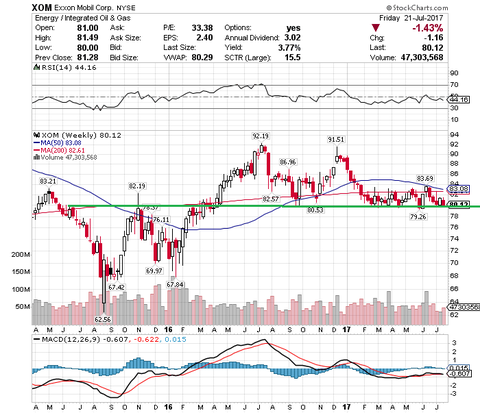Click the small icon beside RSI(14) label

point(36,67)
